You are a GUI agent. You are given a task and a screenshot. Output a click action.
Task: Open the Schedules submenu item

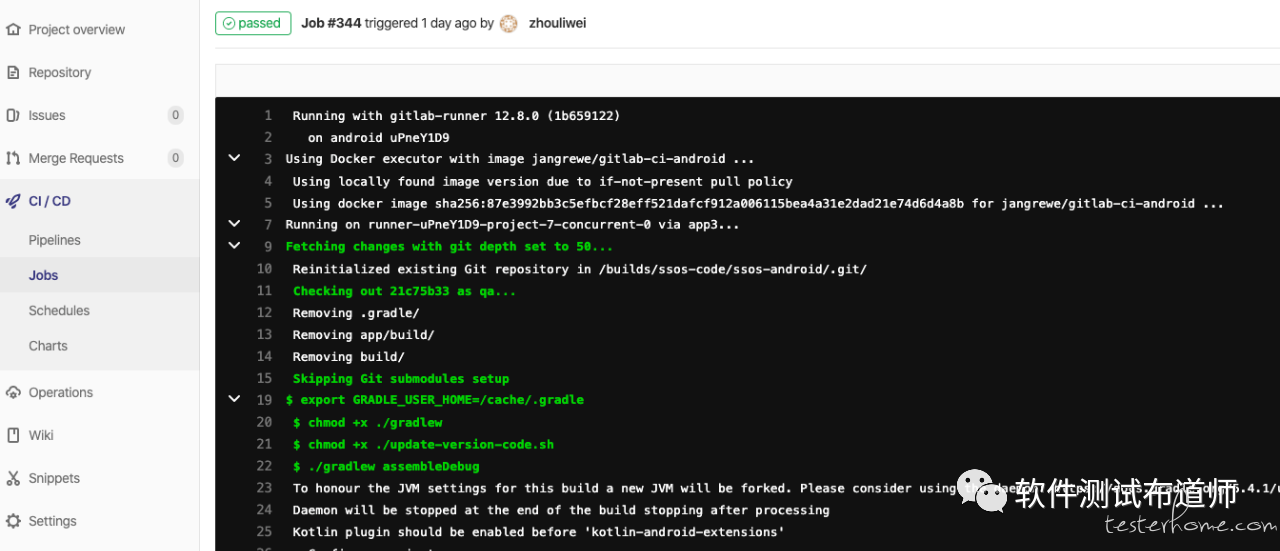point(59,311)
